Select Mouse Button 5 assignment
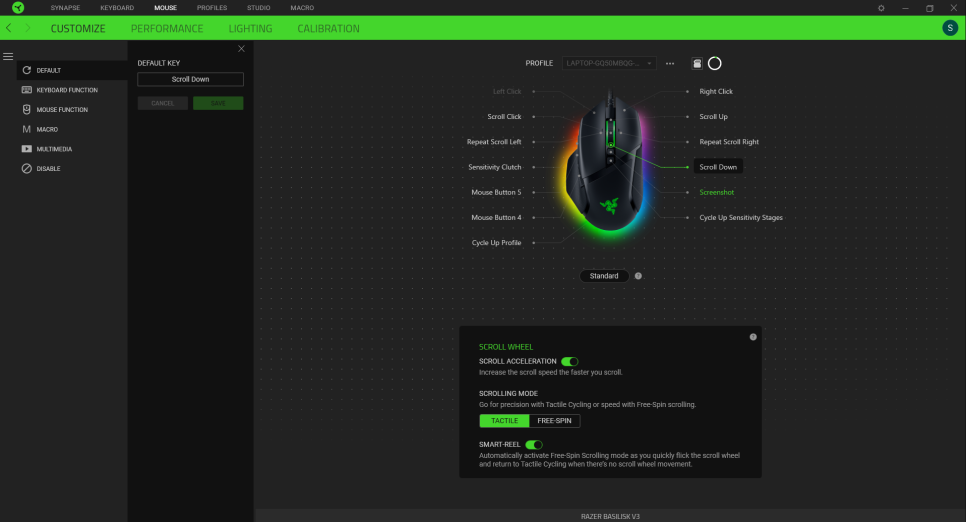This screenshot has height=522, width=966. point(496,193)
